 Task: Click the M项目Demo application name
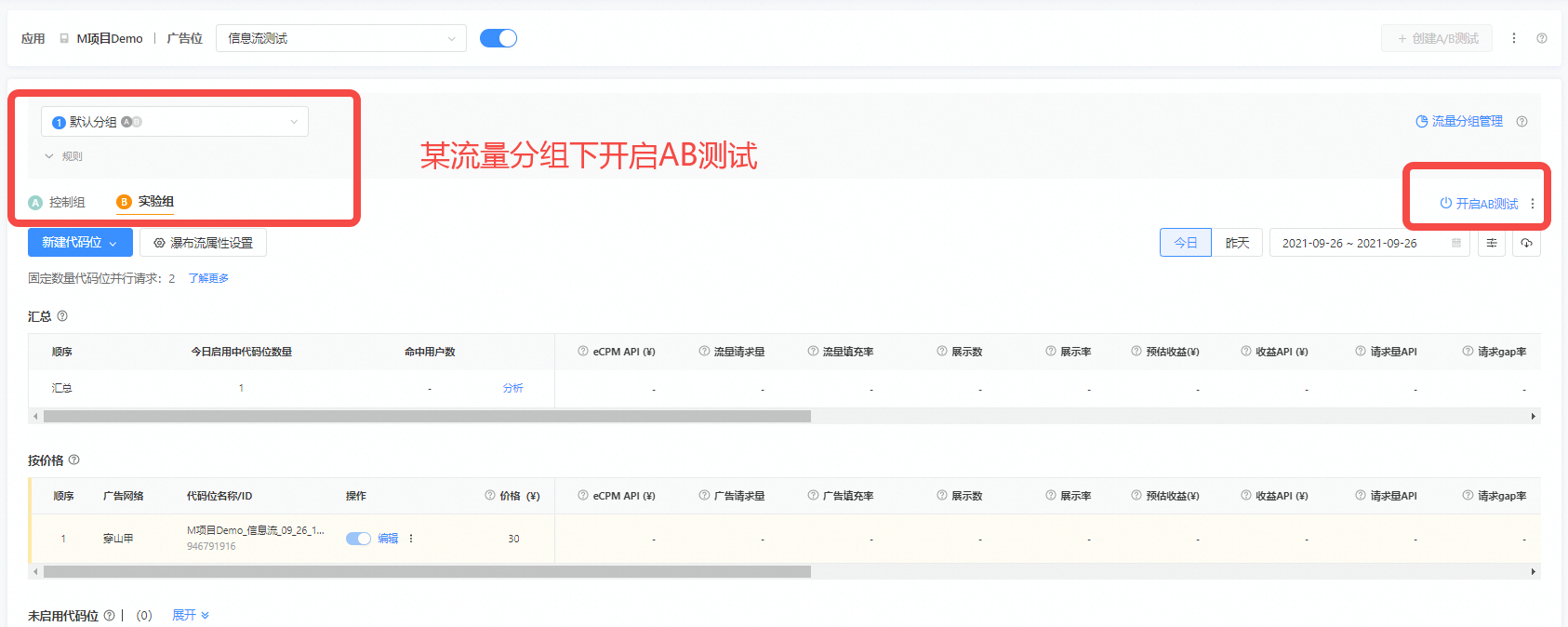pyautogui.click(x=110, y=38)
